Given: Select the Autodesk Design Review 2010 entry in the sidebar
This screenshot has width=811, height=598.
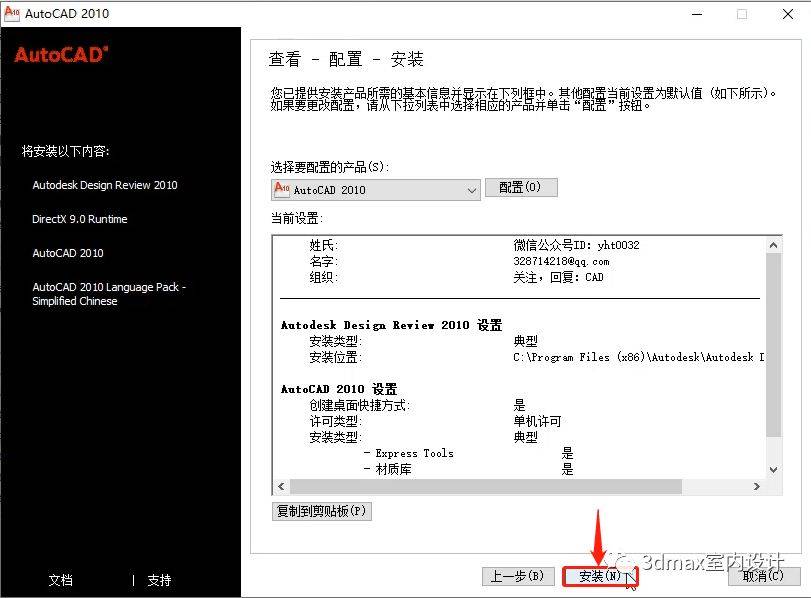Looking at the screenshot, I should point(104,185).
